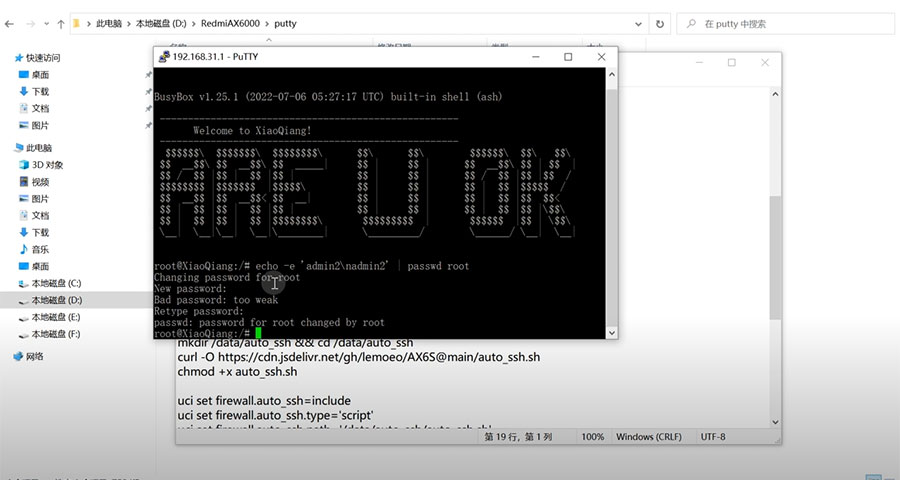900x480 pixels.
Task: Click the Notepad vertical scrollbar thumb
Action: (775, 257)
